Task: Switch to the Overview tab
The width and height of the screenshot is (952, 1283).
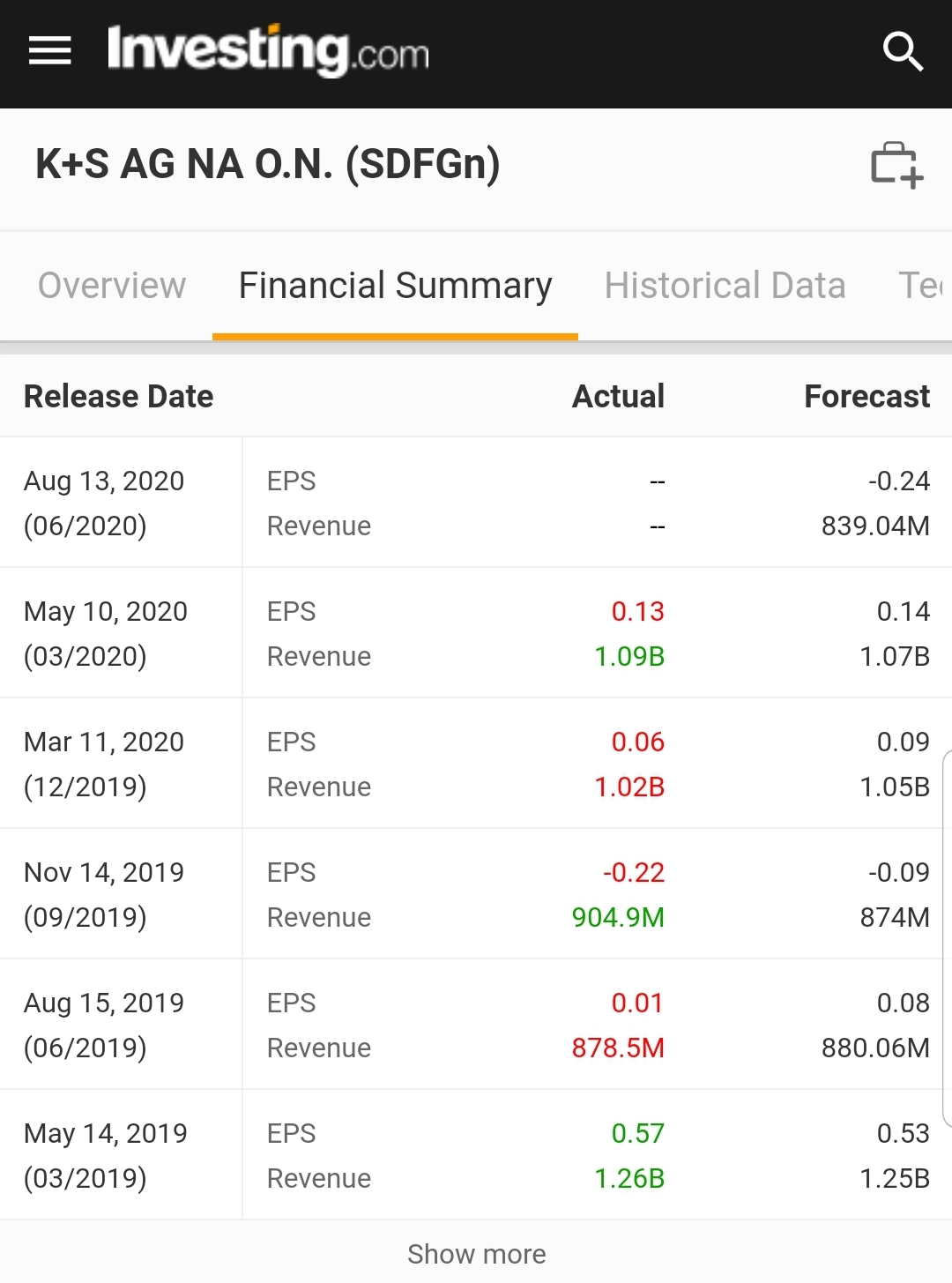Action: (x=112, y=286)
